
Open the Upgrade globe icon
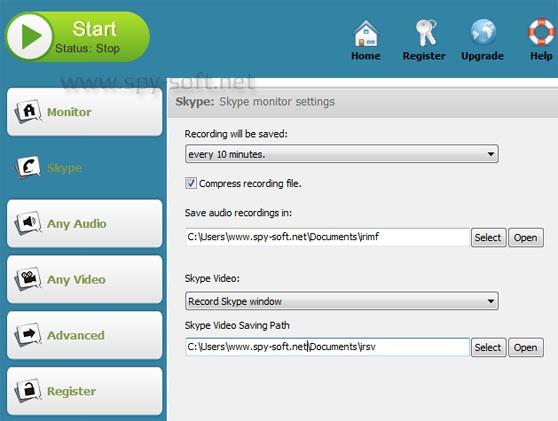click(x=483, y=32)
